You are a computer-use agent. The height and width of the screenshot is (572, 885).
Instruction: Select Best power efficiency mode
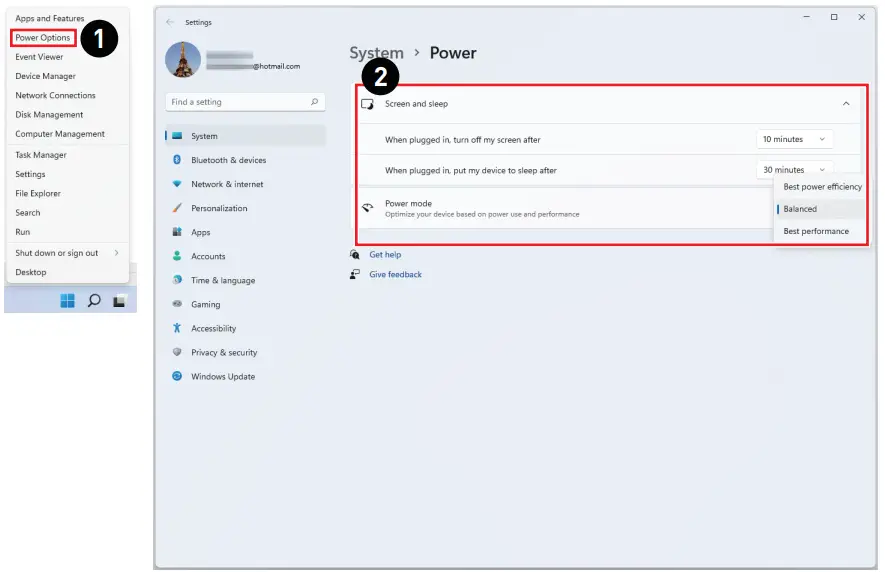point(822,187)
